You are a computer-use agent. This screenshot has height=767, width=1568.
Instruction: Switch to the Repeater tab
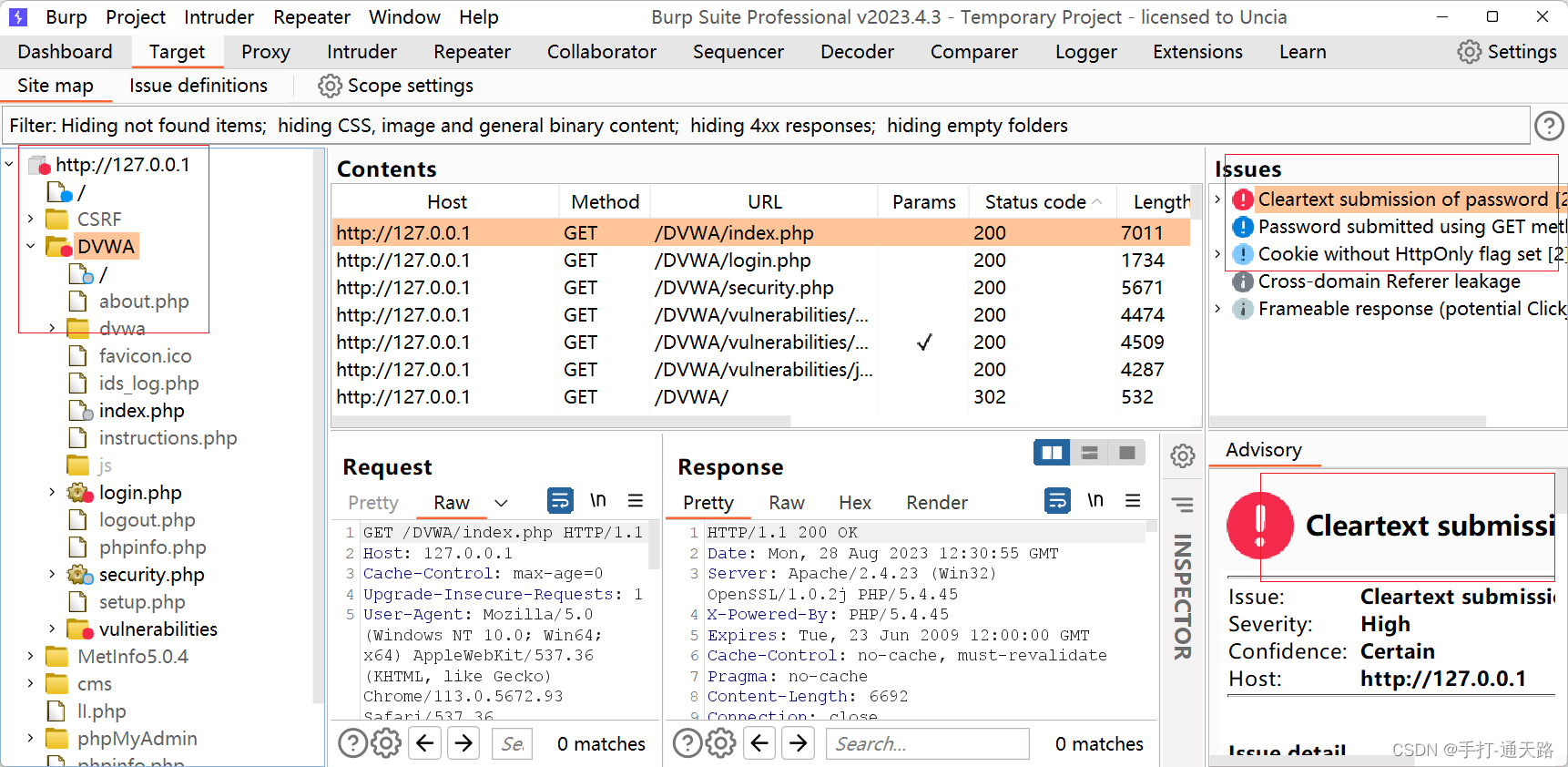[x=472, y=52]
